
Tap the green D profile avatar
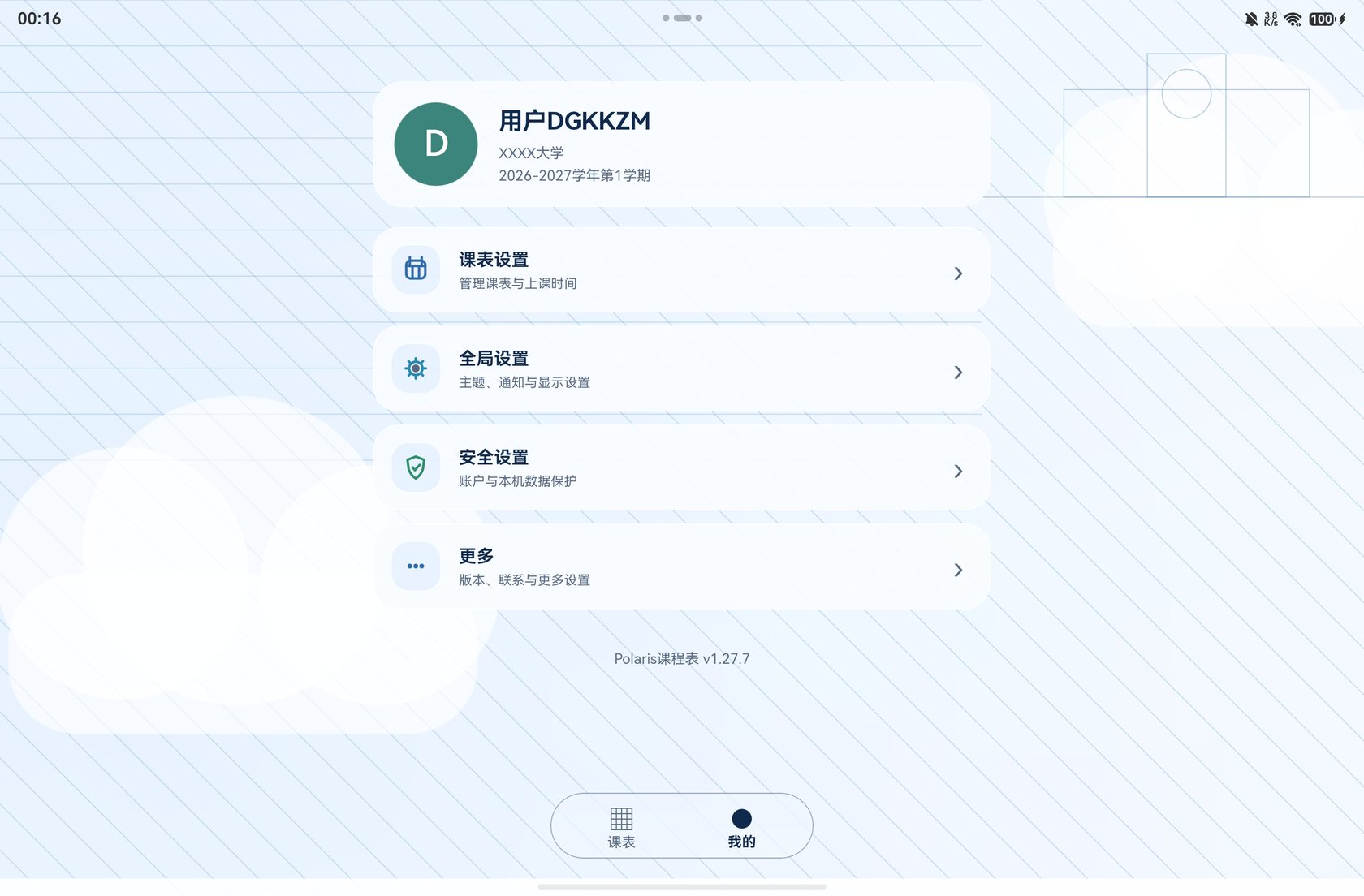point(436,144)
